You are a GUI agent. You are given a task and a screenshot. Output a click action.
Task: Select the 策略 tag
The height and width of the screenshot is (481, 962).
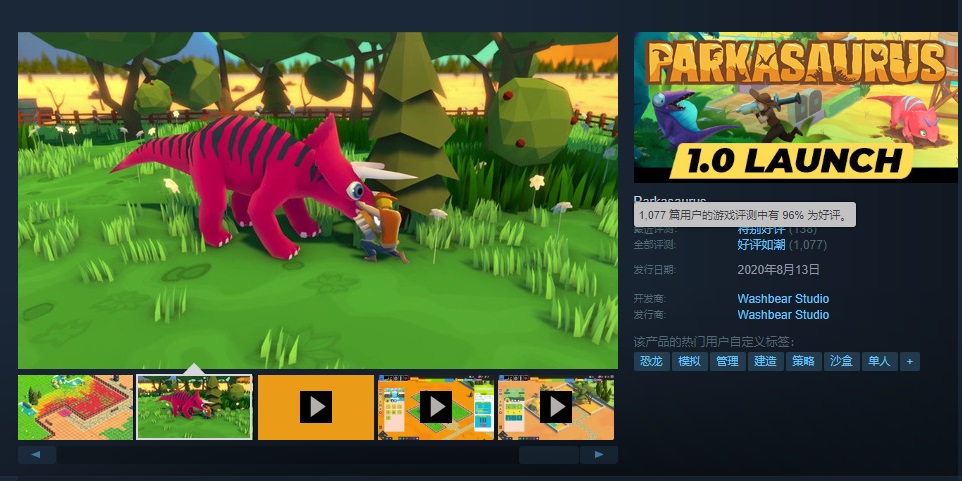[x=803, y=361]
